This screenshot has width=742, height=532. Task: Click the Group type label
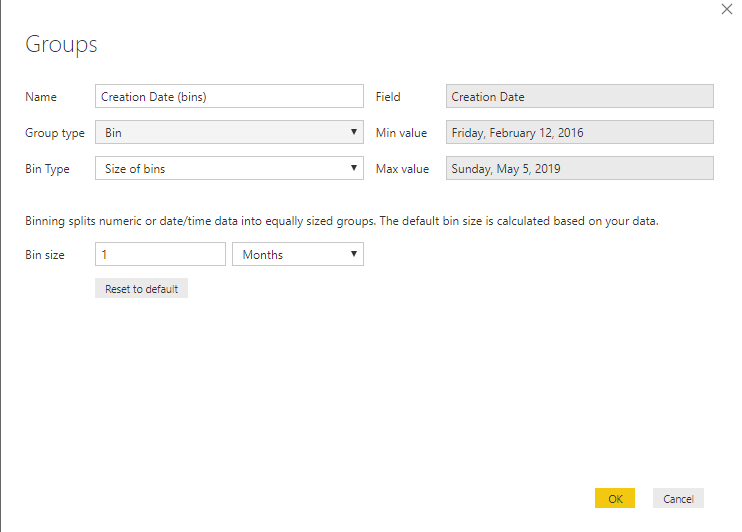click(55, 133)
